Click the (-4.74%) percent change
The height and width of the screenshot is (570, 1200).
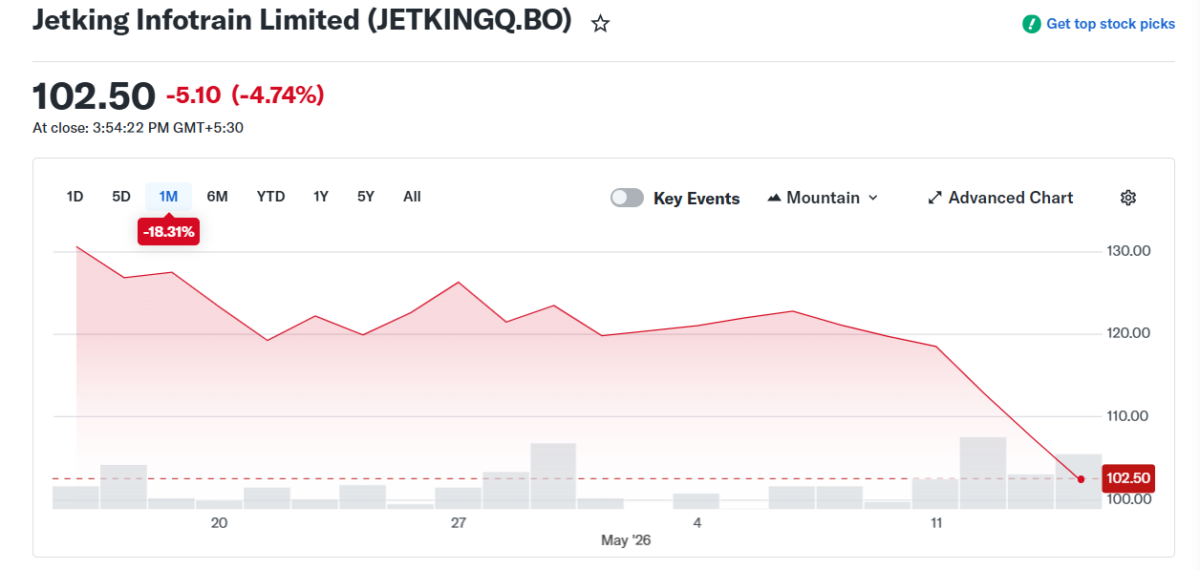(278, 96)
